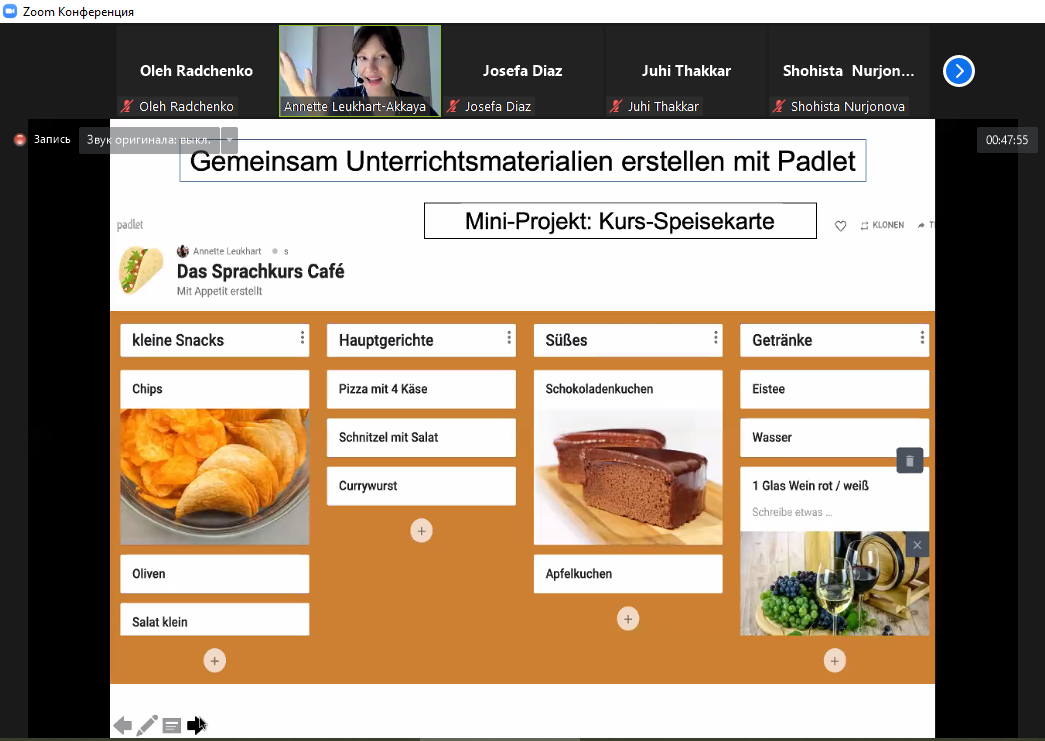Click the previous slide left arrow
This screenshot has width=1045, height=741.
(122, 725)
